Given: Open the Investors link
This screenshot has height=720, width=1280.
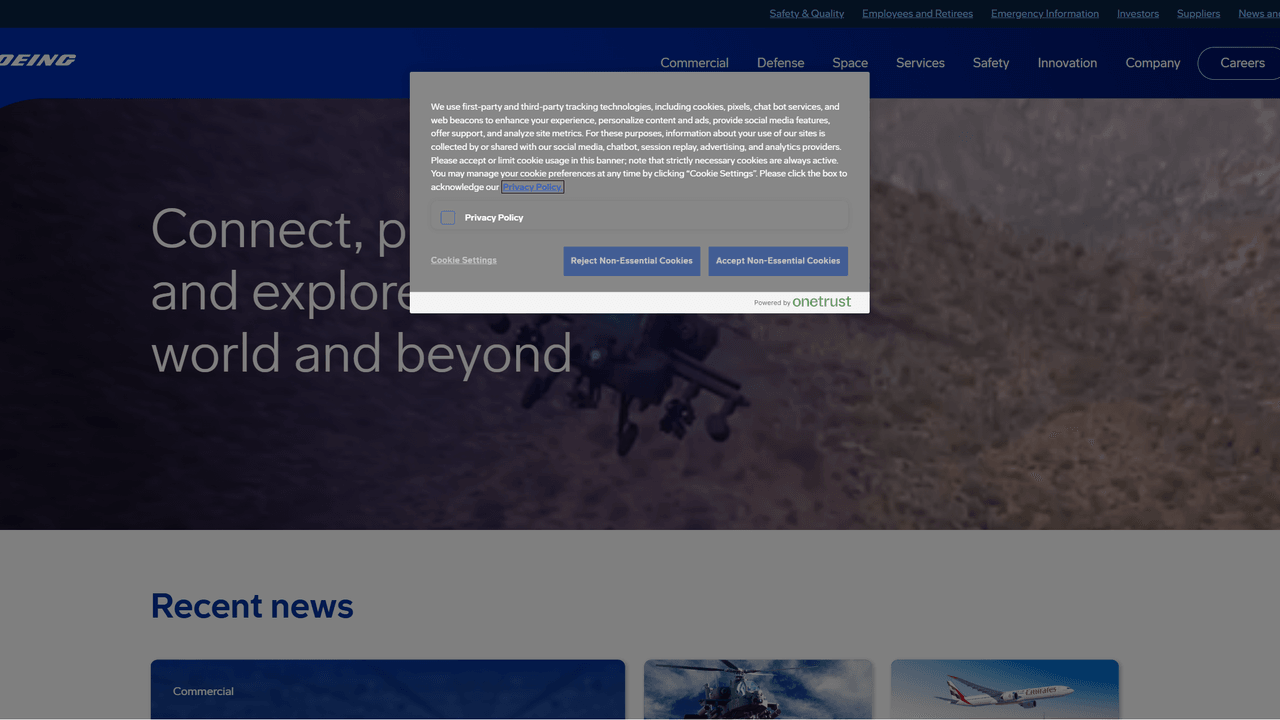Looking at the screenshot, I should (1137, 14).
